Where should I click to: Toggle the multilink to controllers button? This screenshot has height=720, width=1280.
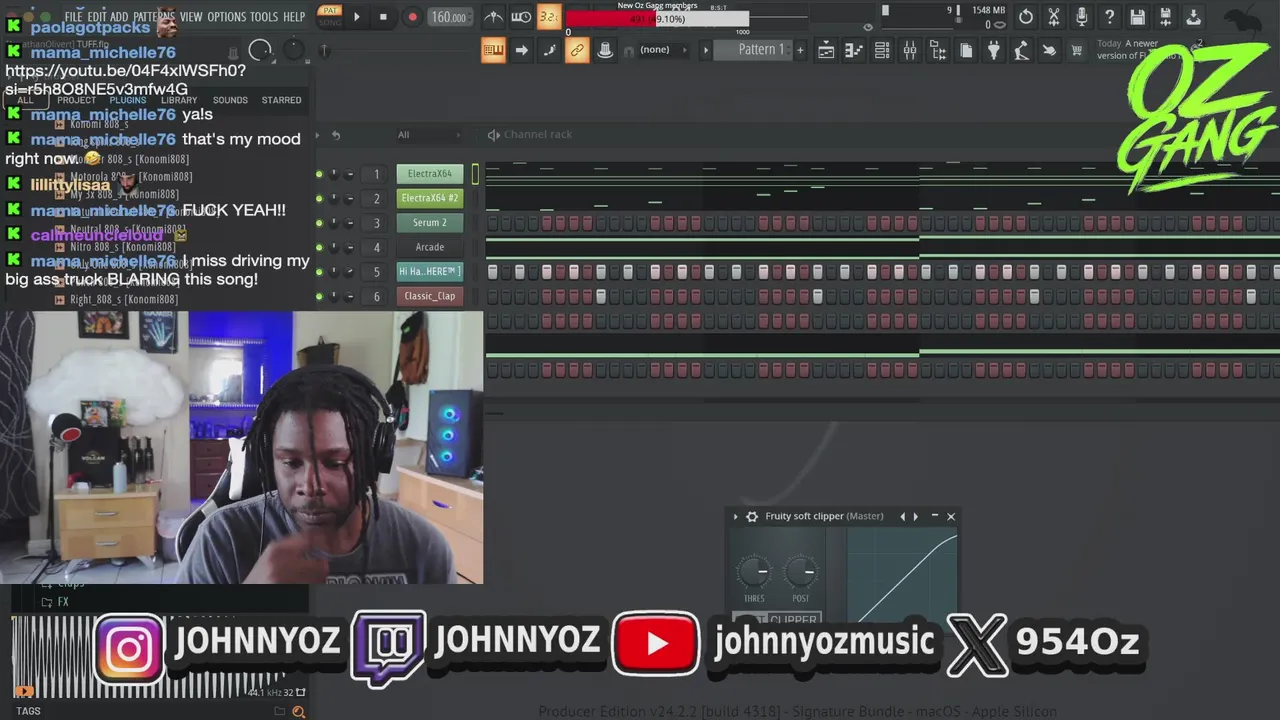pyautogui.click(x=577, y=50)
